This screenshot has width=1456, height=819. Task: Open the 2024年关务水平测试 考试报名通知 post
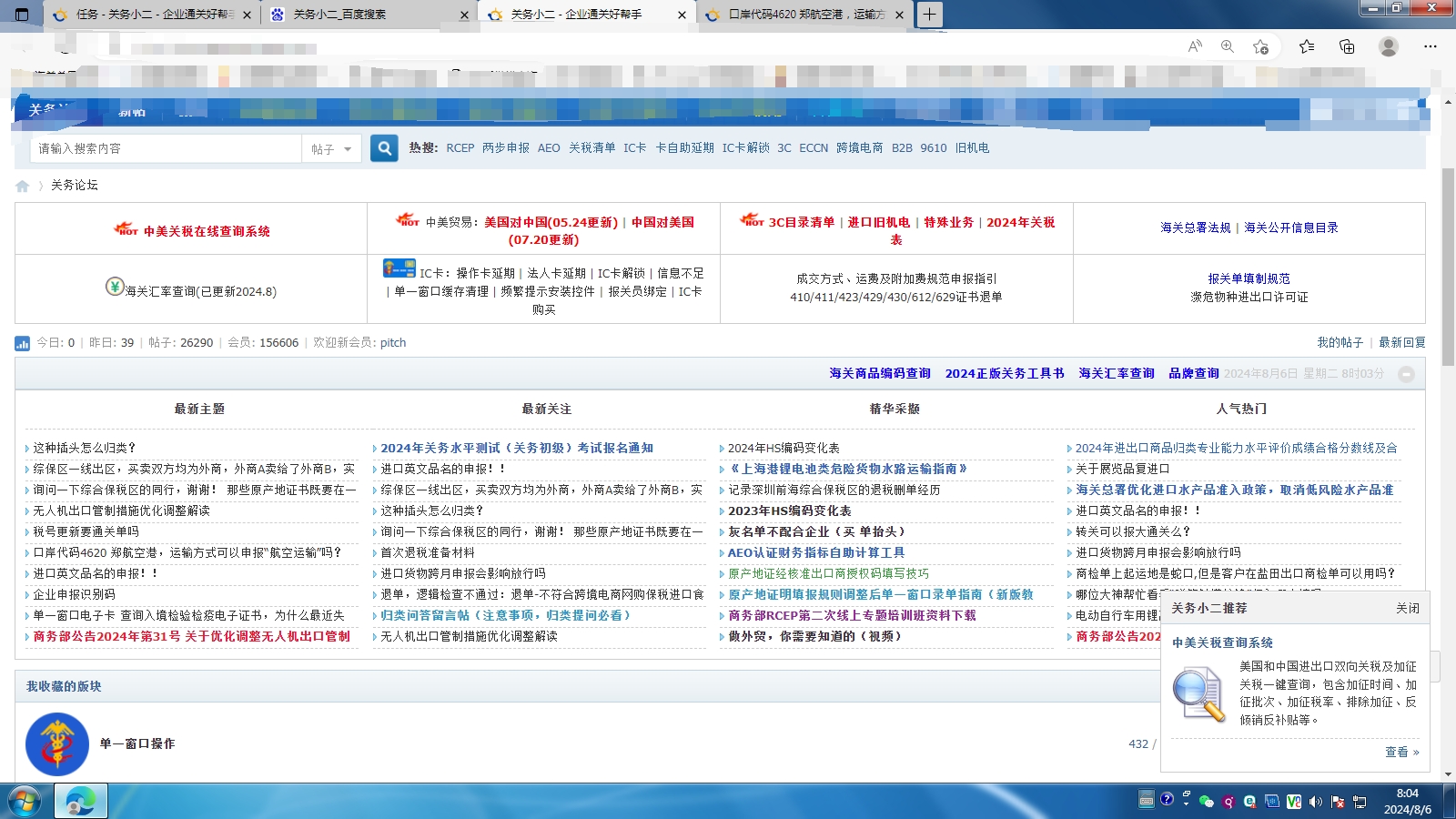pyautogui.click(x=517, y=449)
